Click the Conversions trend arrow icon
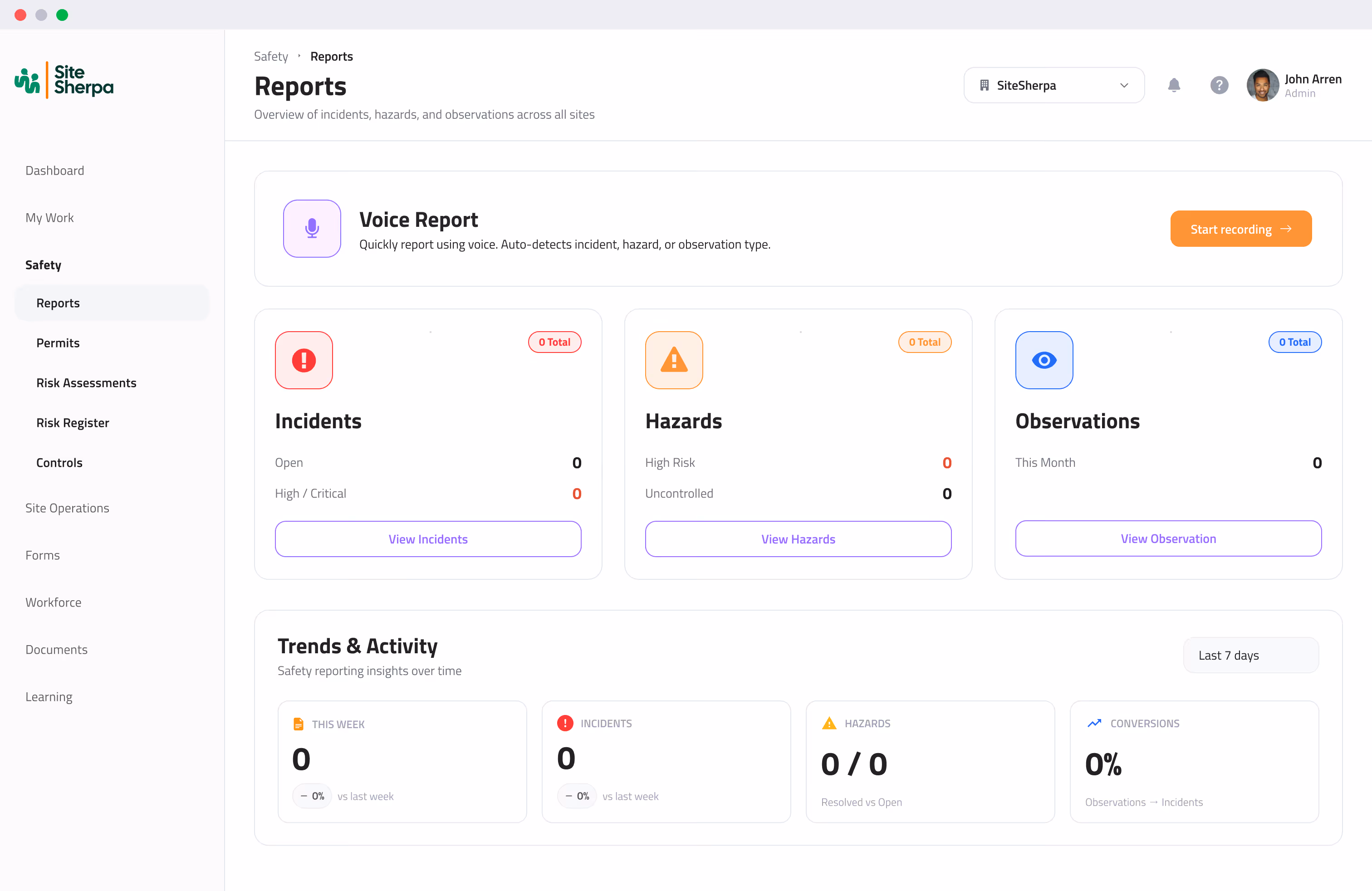Screen dimensions: 1372x891 click(1094, 723)
